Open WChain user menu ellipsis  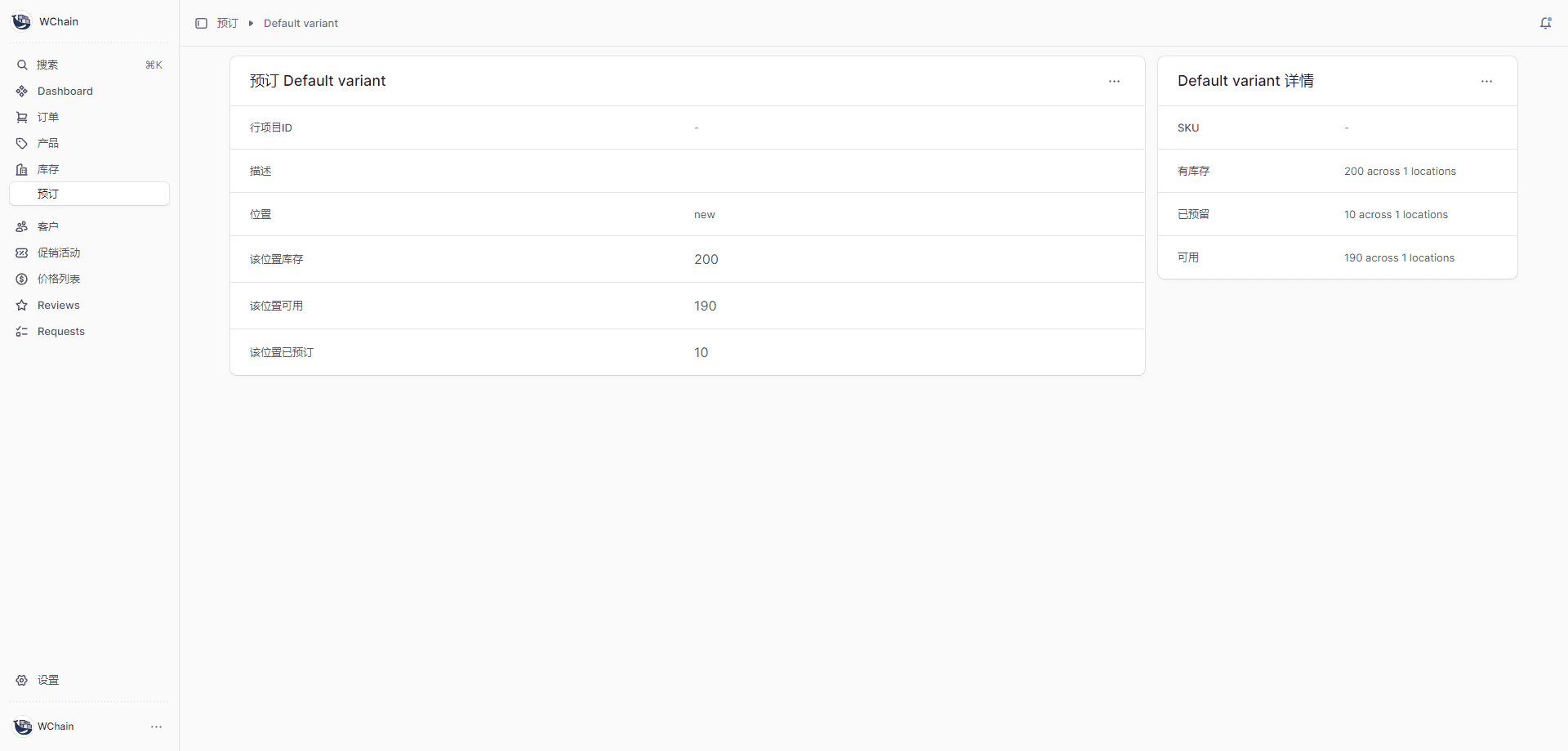[x=156, y=726]
